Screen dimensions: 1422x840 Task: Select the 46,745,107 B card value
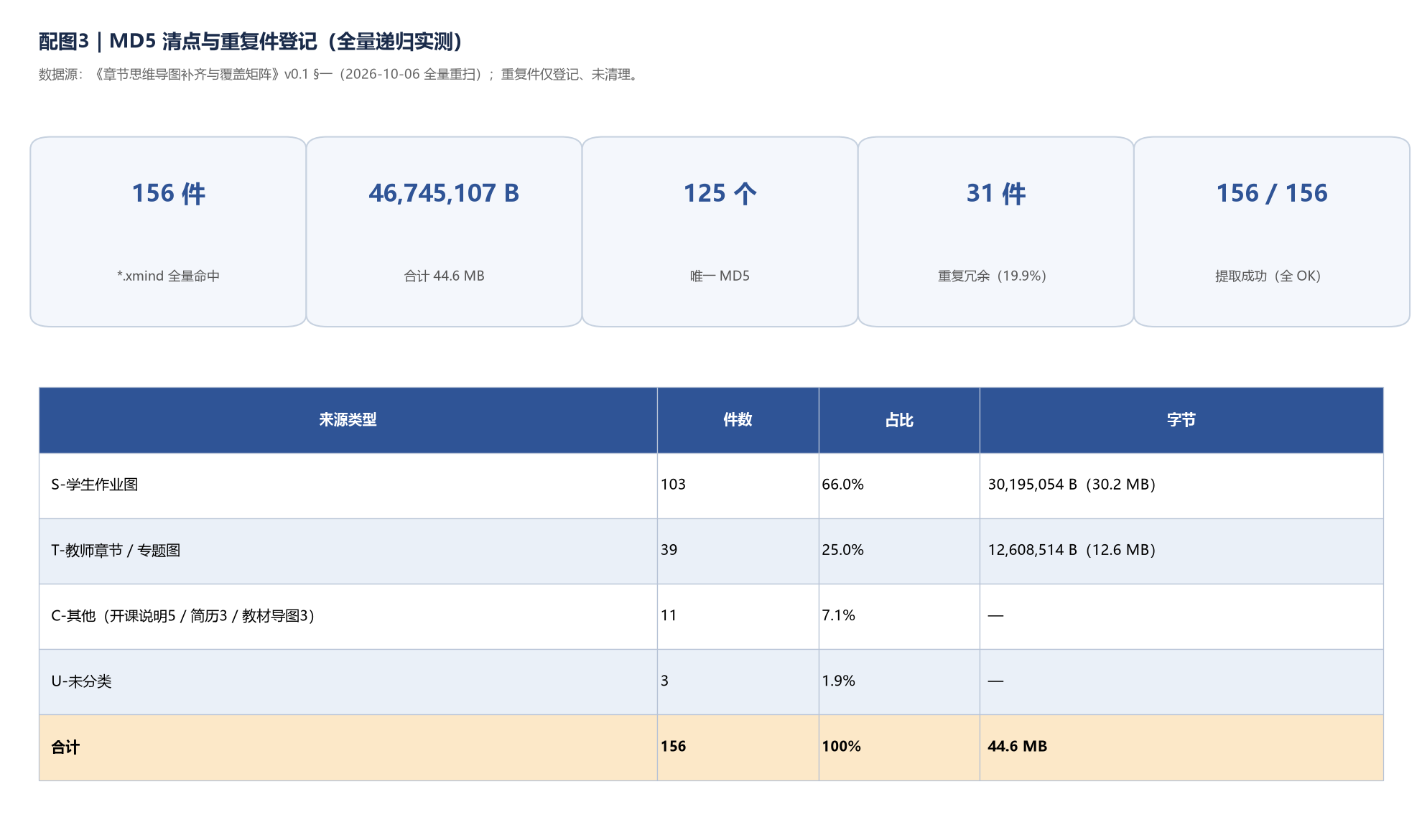pyautogui.click(x=444, y=193)
